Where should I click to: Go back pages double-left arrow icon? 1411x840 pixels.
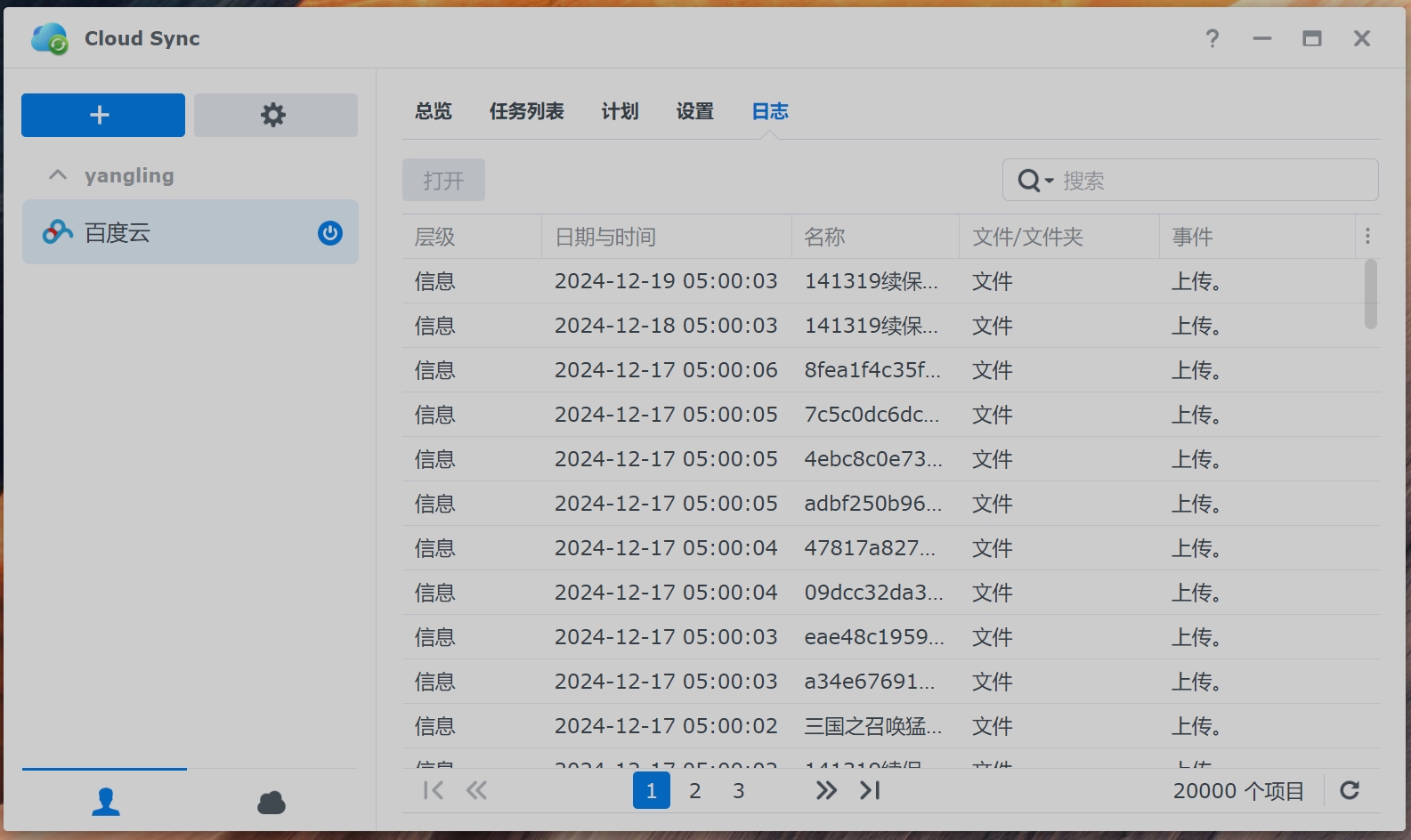click(x=476, y=790)
